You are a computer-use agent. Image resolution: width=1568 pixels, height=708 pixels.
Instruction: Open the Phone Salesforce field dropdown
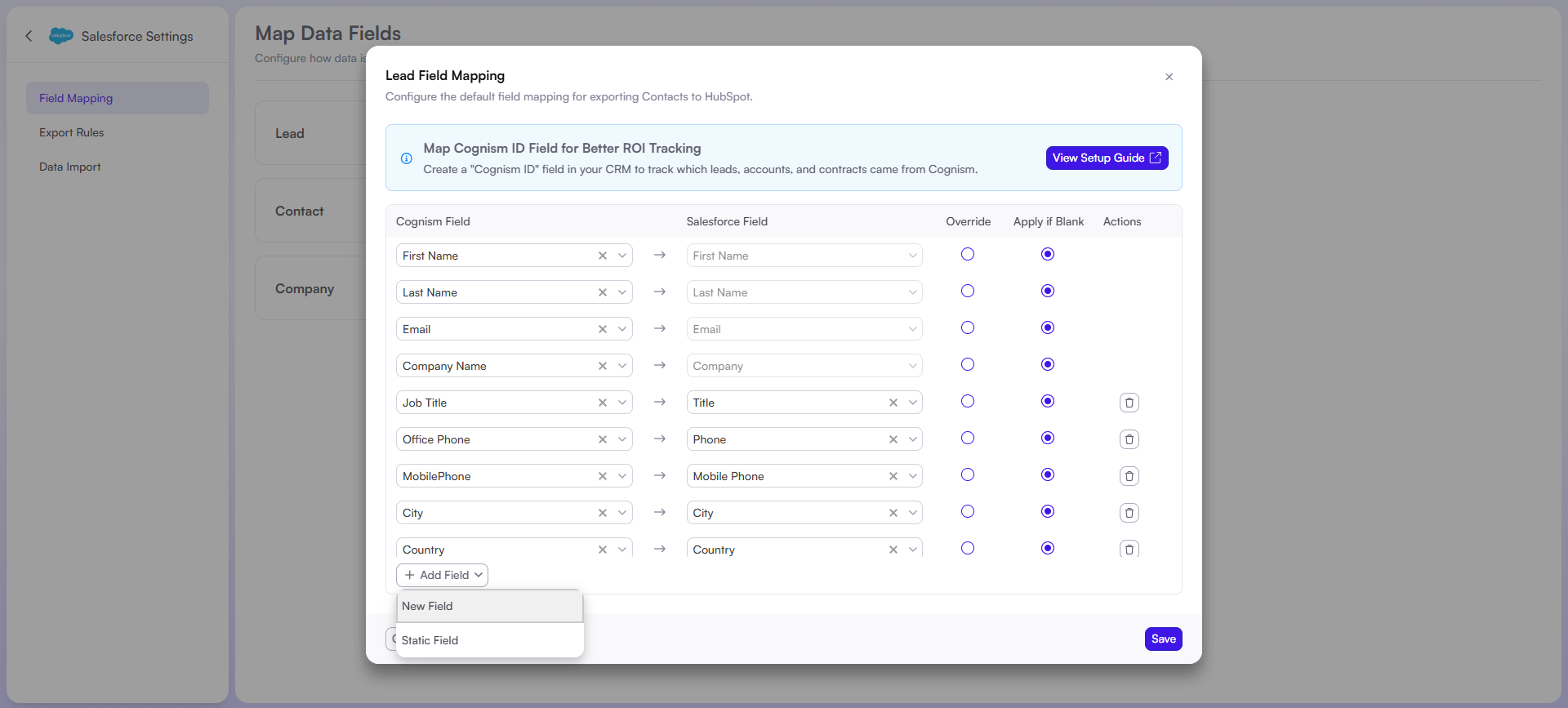click(912, 439)
